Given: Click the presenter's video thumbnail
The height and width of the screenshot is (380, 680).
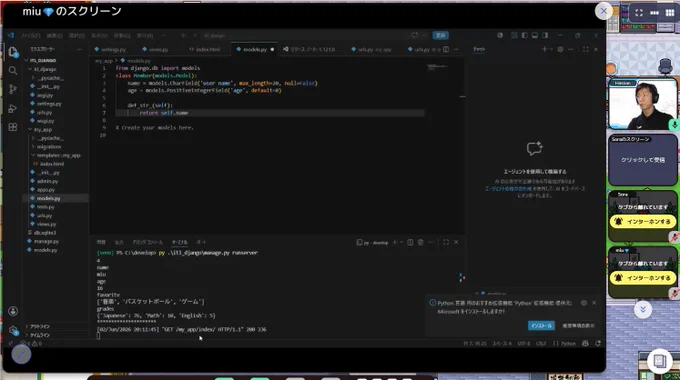Looking at the screenshot, I should click(643, 104).
